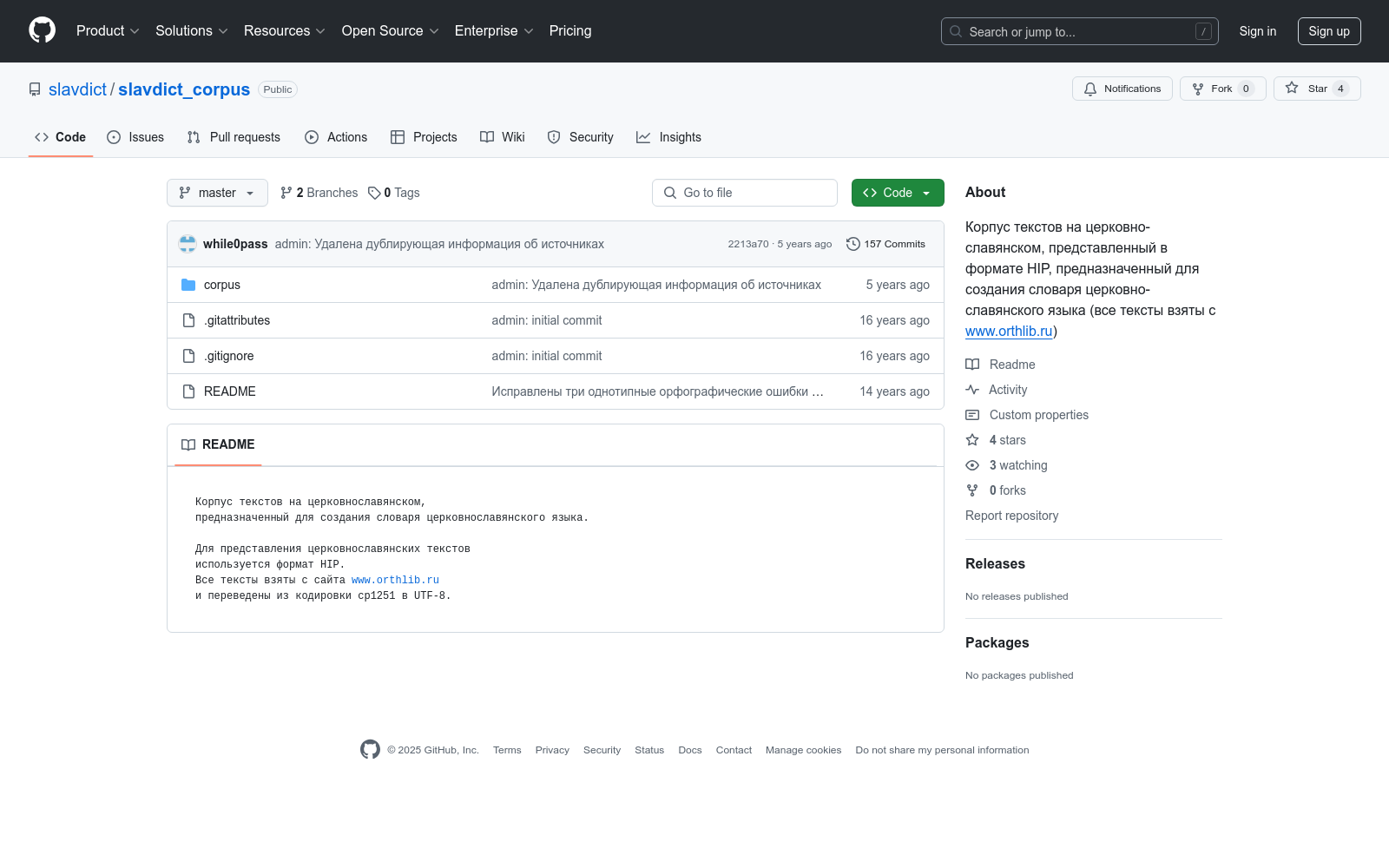Image resolution: width=1389 pixels, height=868 pixels.
Task: Click the whileOpass author name
Action: pos(235,244)
